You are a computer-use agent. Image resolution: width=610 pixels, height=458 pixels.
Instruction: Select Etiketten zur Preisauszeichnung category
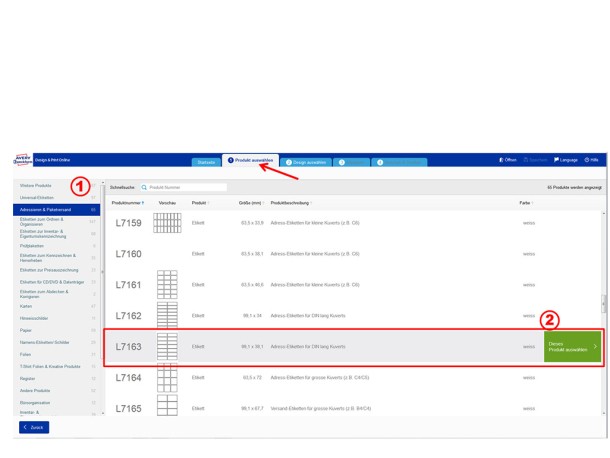56,270
